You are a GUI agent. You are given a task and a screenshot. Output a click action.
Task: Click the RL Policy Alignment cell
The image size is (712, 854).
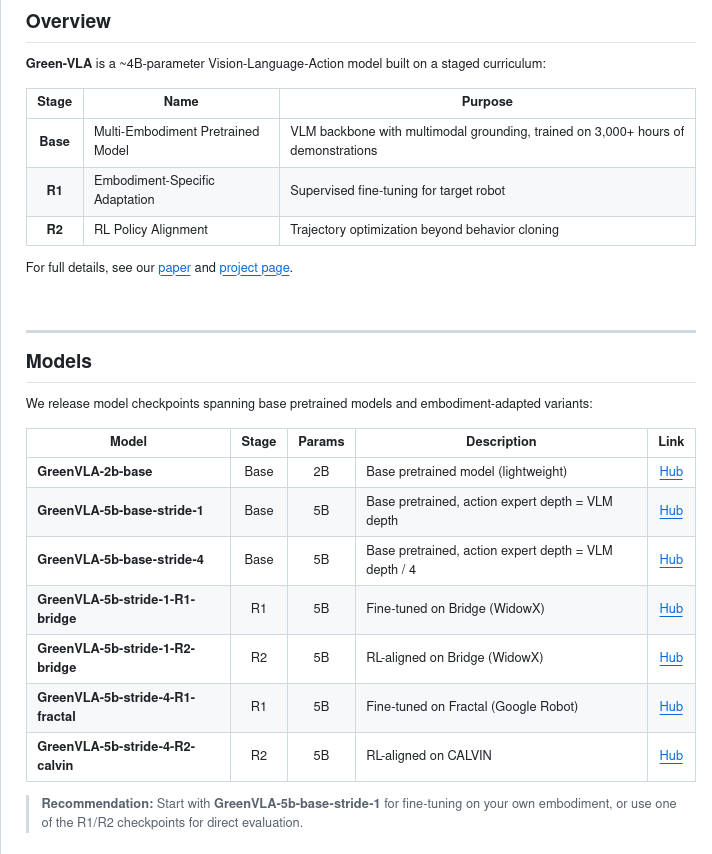[151, 230]
